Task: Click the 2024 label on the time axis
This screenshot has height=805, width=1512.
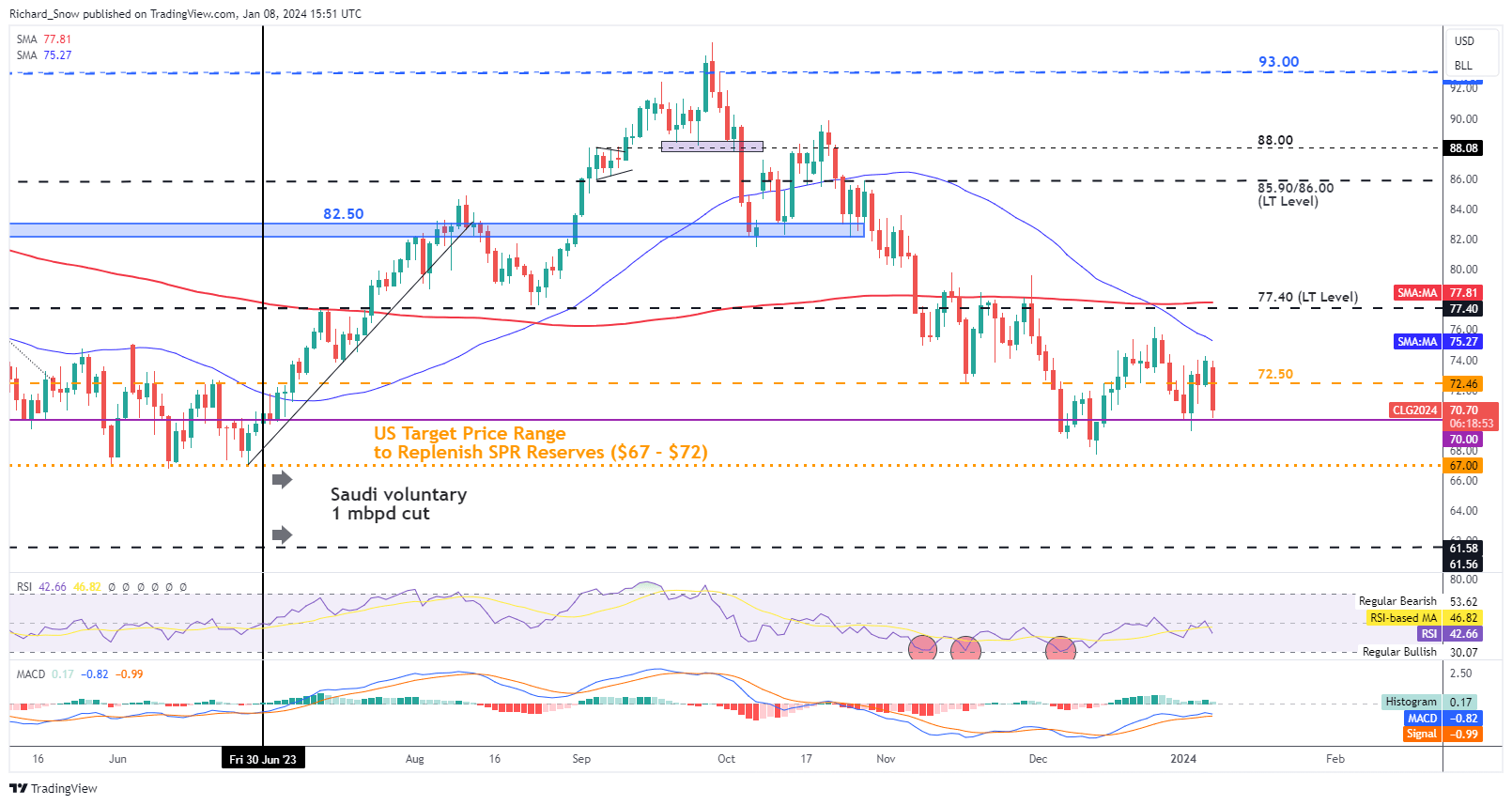Action: [1183, 759]
